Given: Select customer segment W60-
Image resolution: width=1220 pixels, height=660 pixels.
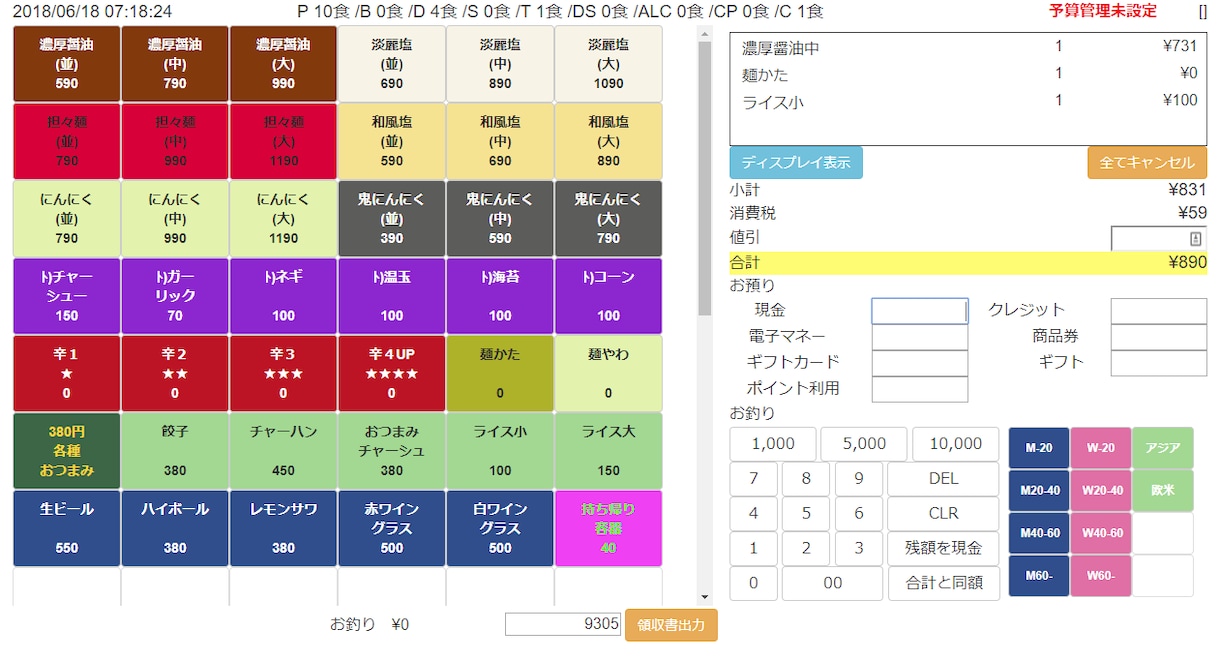Looking at the screenshot, I should coord(1101,576).
